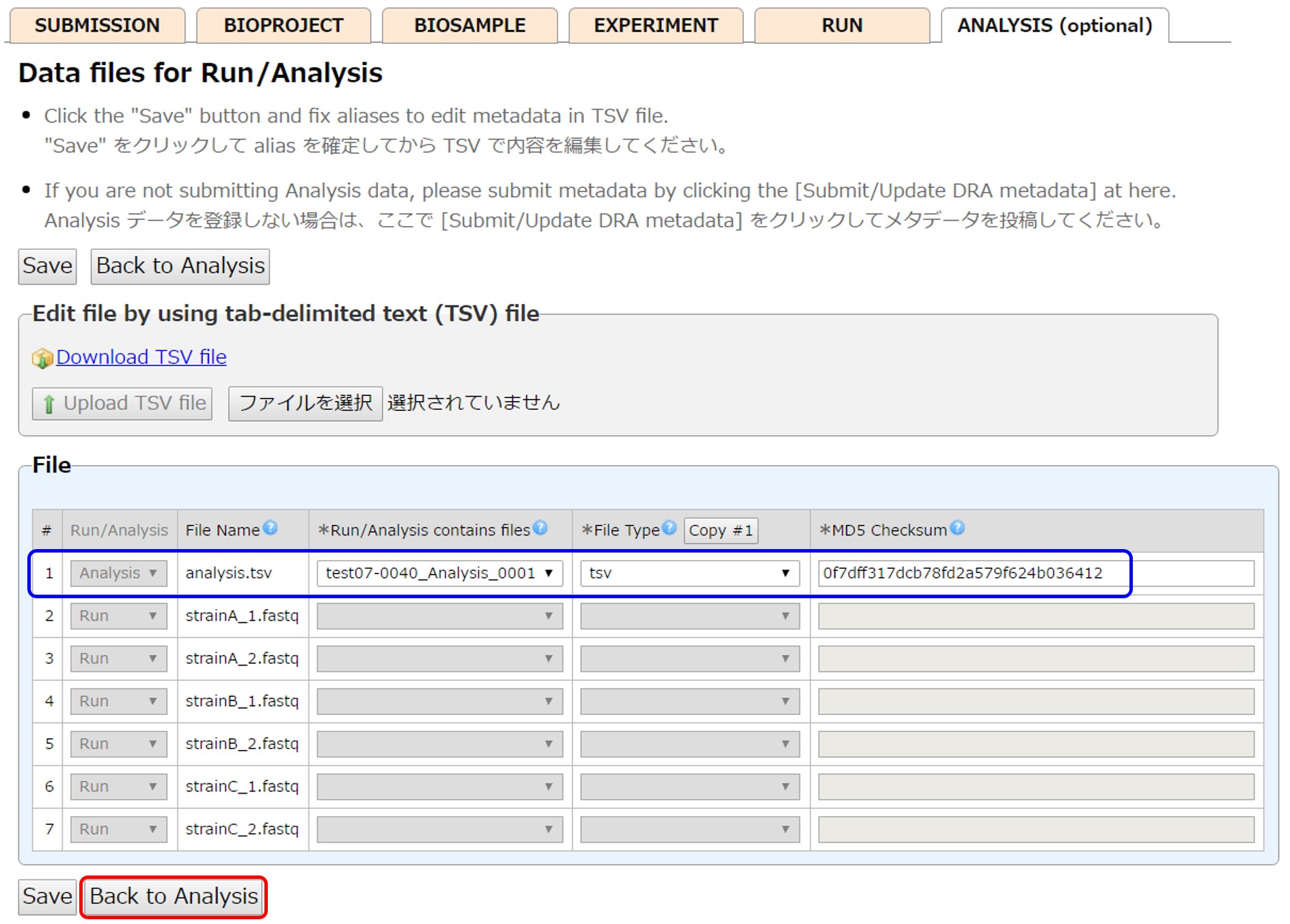Click the package icon beside Download TSV file

tap(42, 358)
